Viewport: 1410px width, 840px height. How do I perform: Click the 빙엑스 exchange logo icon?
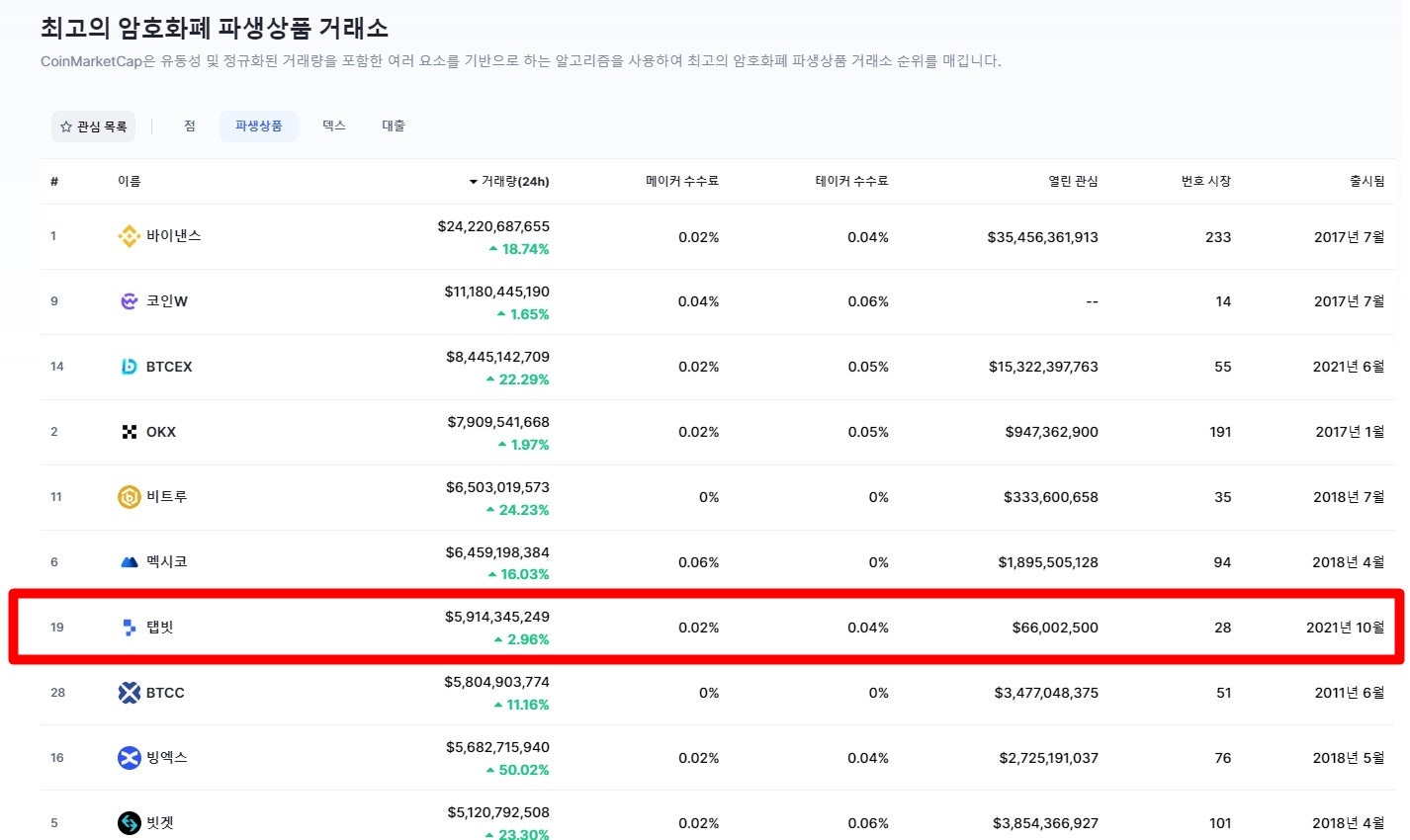[x=130, y=758]
